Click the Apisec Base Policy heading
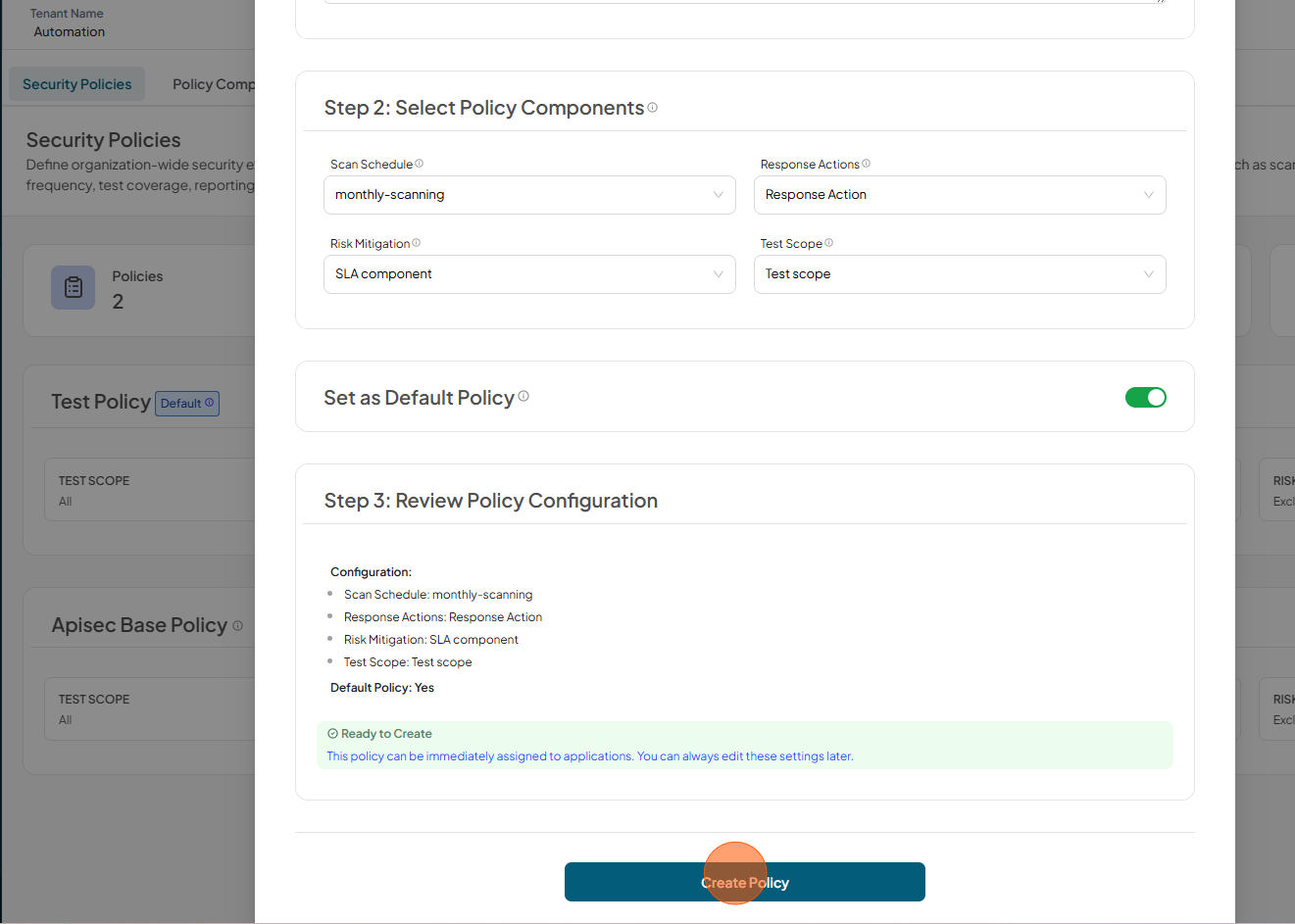 coord(139,625)
